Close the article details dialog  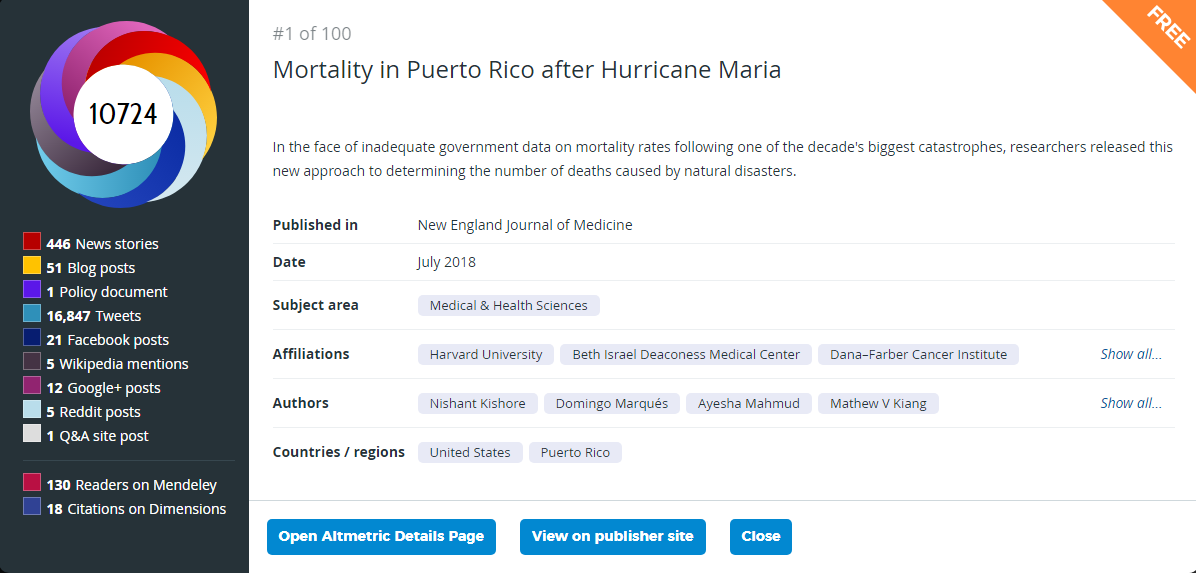pos(760,536)
